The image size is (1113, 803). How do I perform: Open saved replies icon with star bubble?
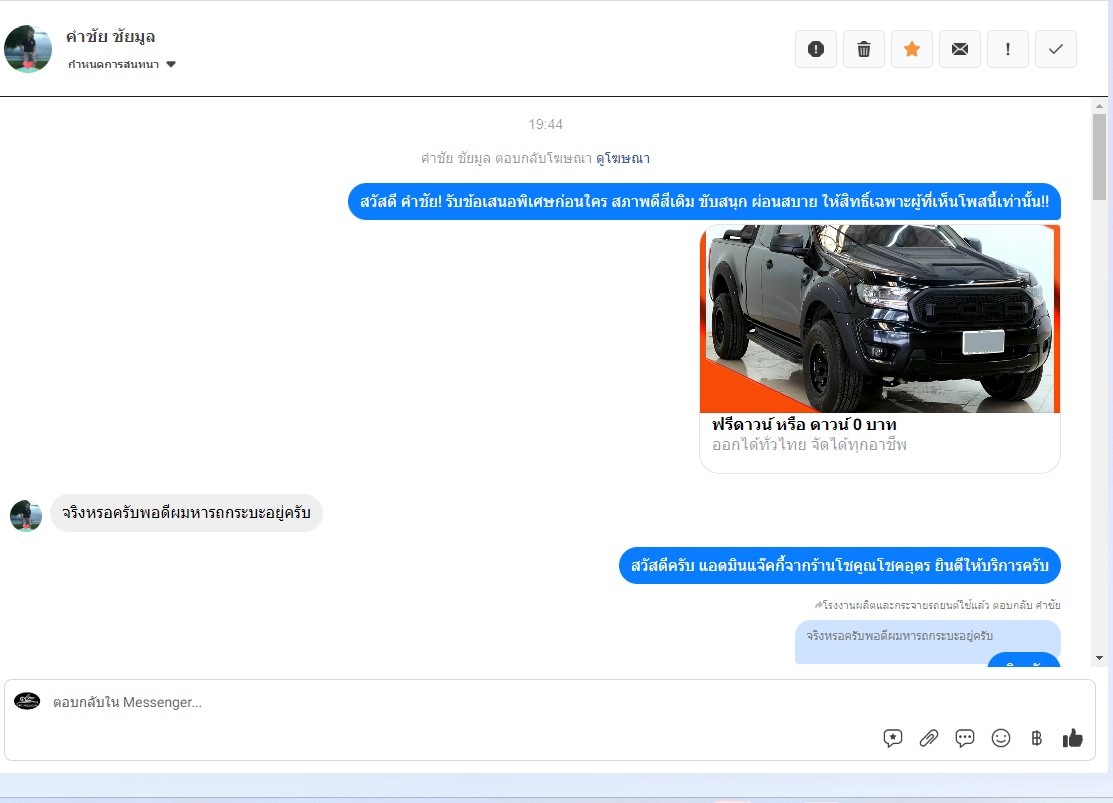[893, 738]
